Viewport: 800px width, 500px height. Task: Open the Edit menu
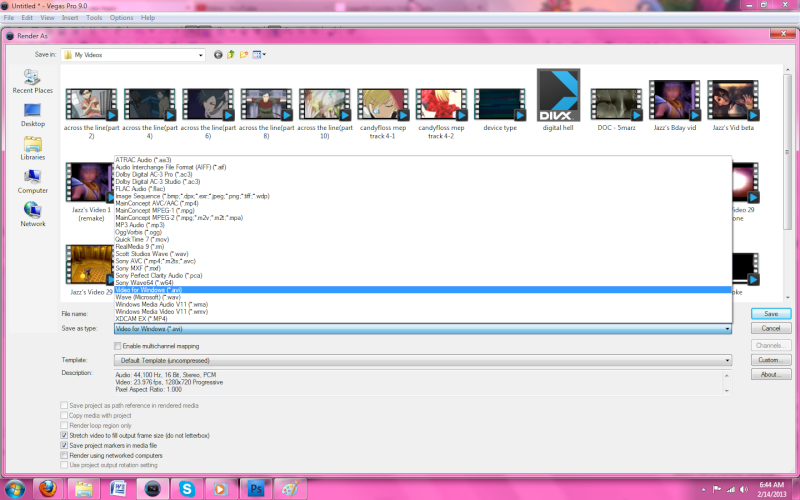(27, 17)
